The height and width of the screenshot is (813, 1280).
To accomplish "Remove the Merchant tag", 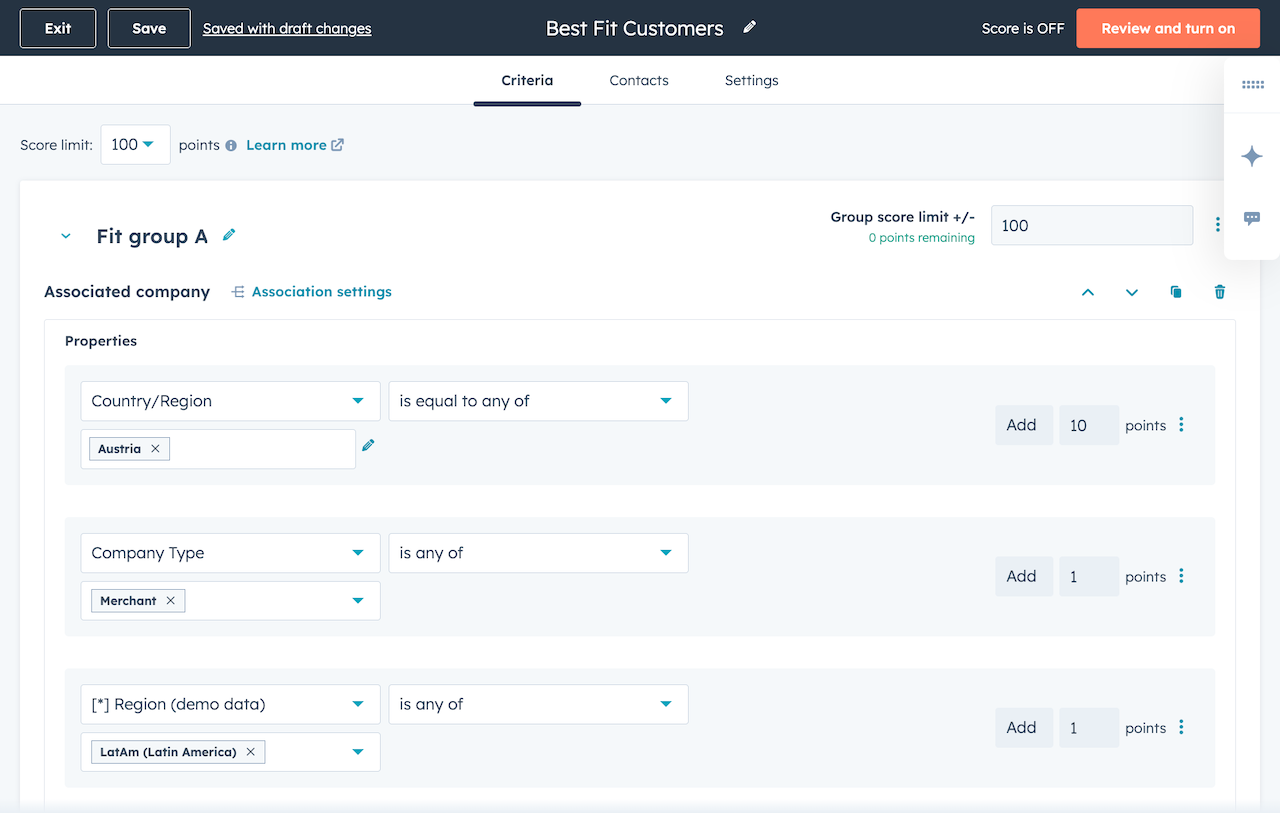I will (x=171, y=600).
